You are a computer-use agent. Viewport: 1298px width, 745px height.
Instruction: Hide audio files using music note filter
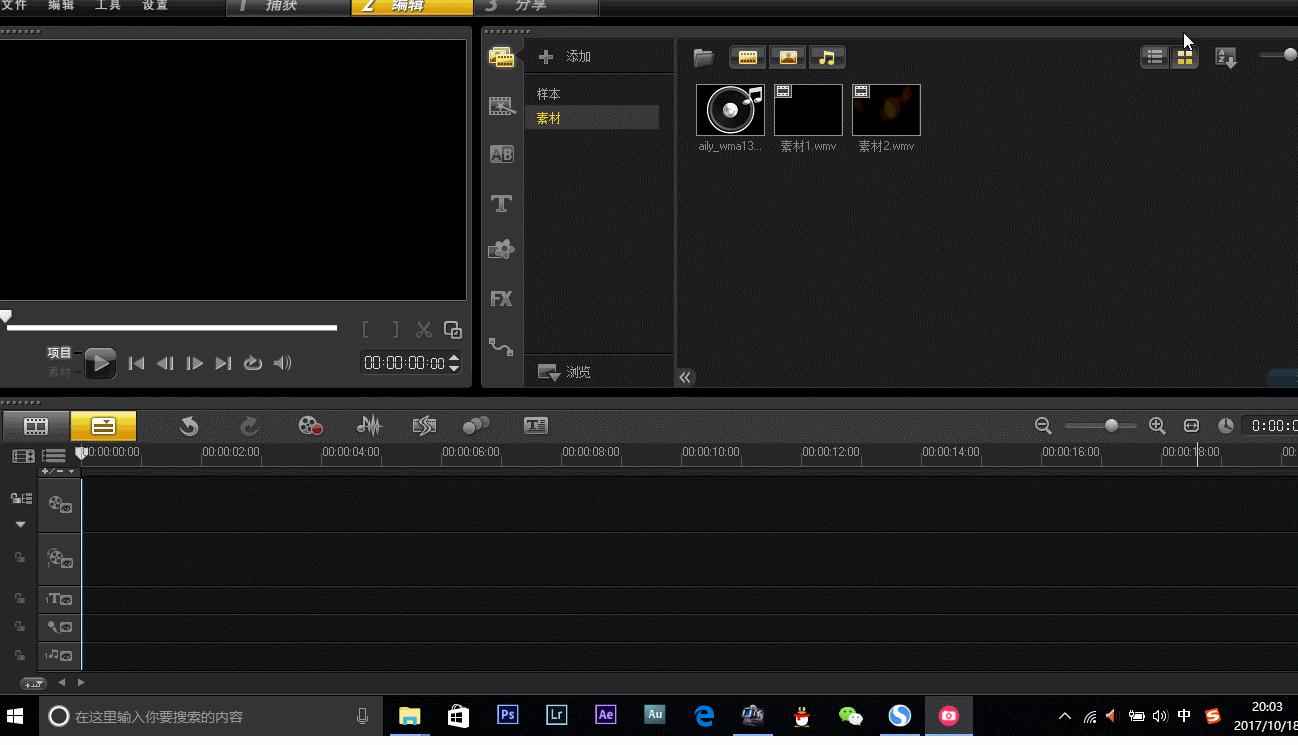[827, 58]
